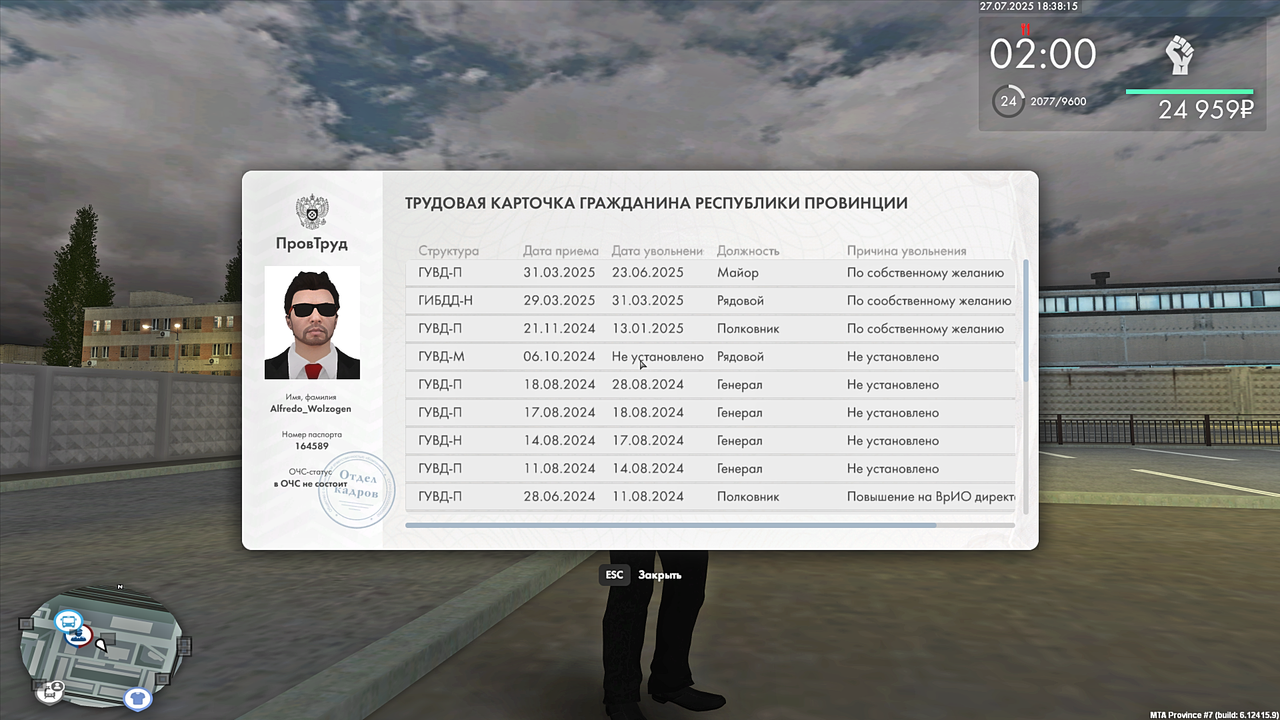Click the ГУВД-Н structure cell
This screenshot has width=1280, height=720.
(440, 441)
